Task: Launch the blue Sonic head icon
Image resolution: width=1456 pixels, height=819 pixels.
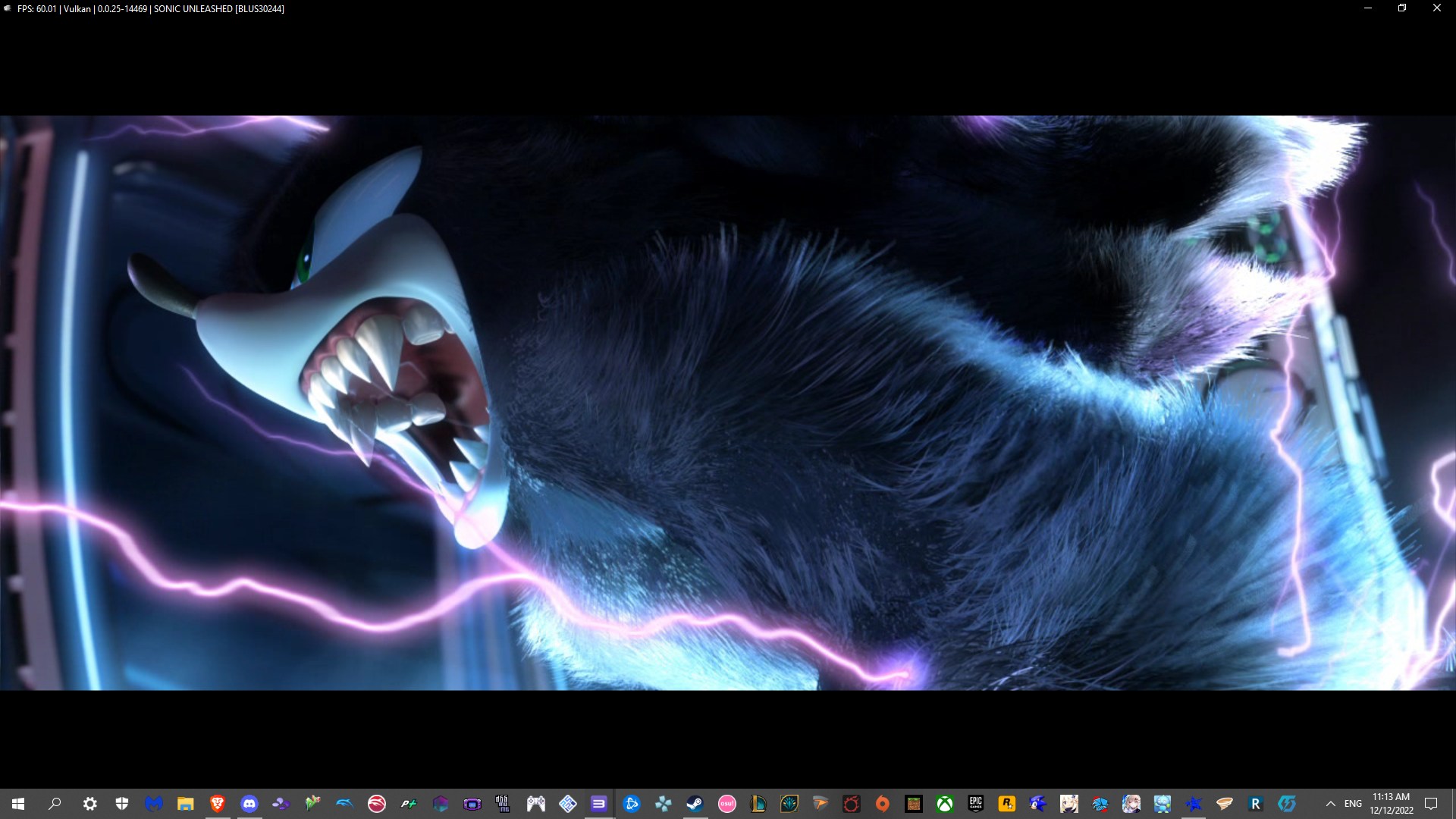Action: click(x=1038, y=804)
